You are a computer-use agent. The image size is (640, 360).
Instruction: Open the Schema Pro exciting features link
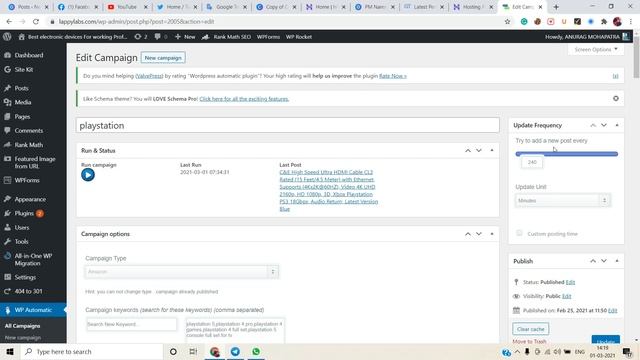tap(244, 99)
